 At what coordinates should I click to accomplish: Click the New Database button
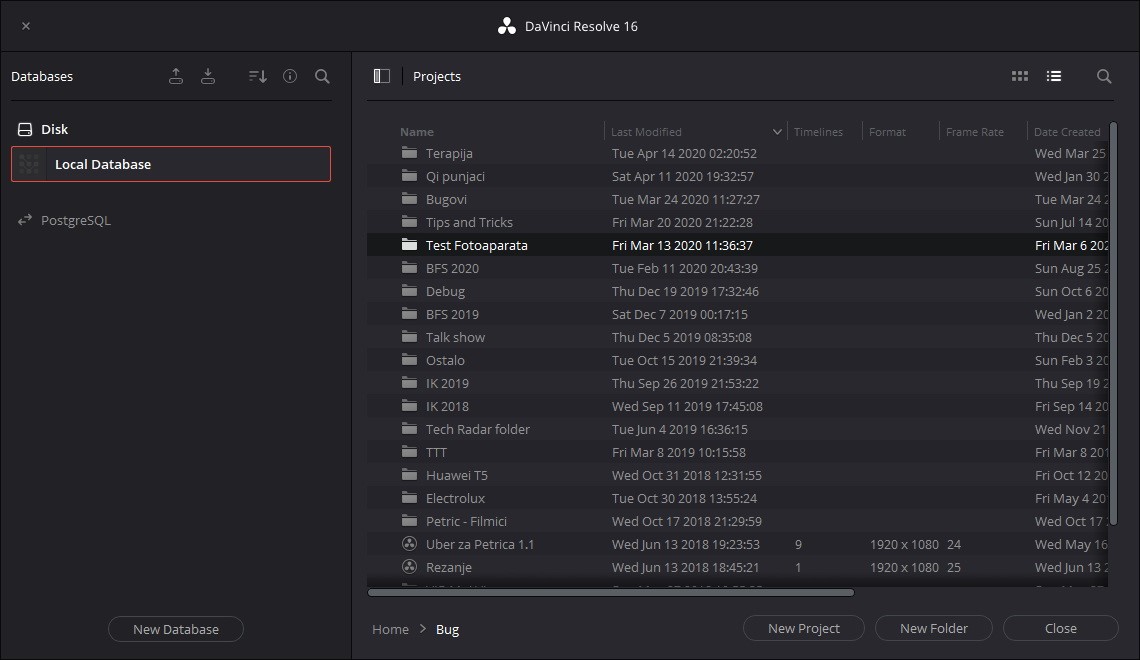pyautogui.click(x=176, y=629)
